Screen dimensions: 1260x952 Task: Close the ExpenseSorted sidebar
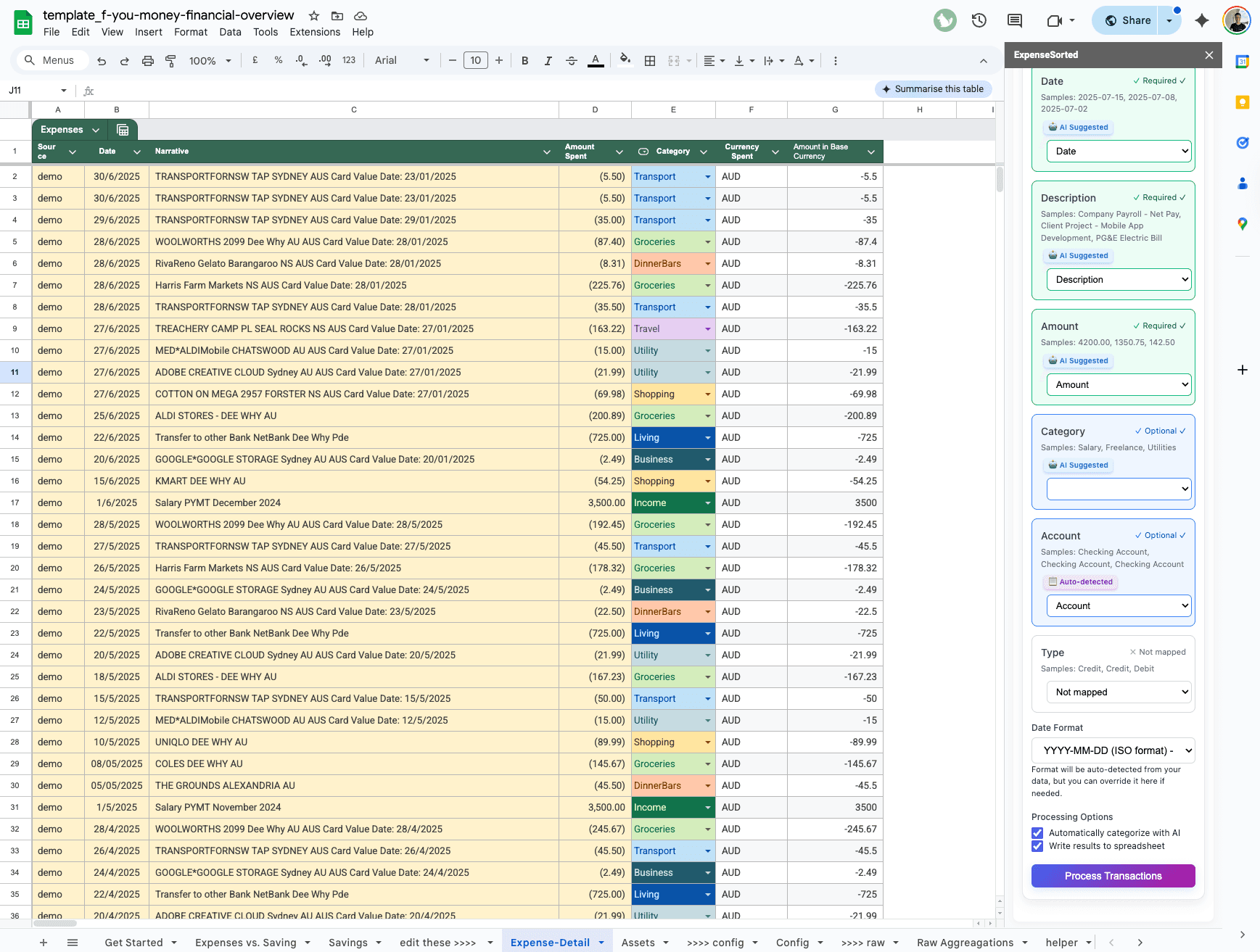click(x=1209, y=55)
